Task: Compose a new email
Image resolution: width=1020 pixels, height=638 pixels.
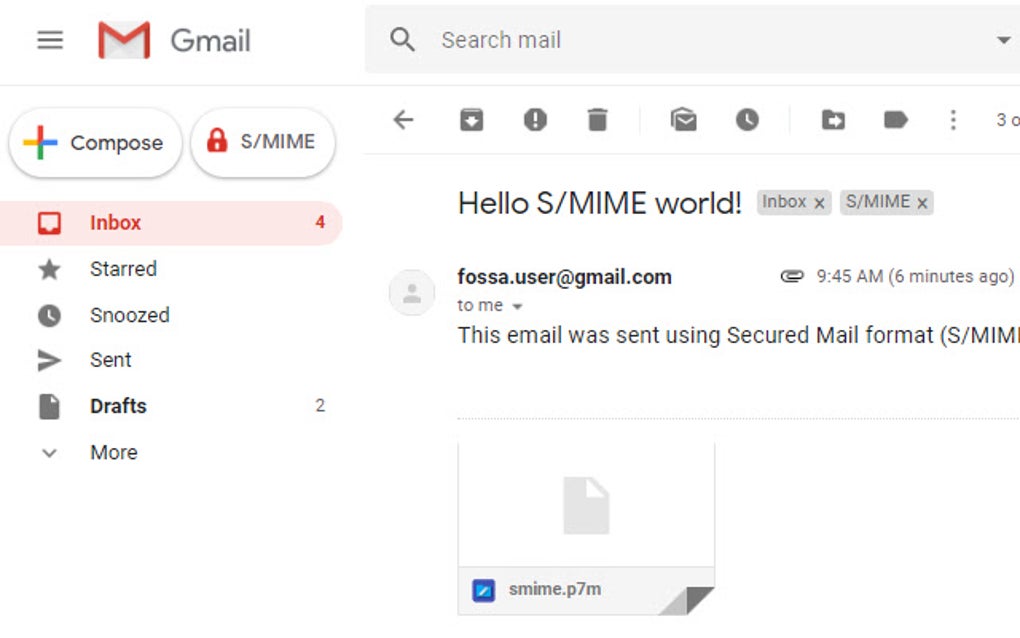Action: click(96, 143)
